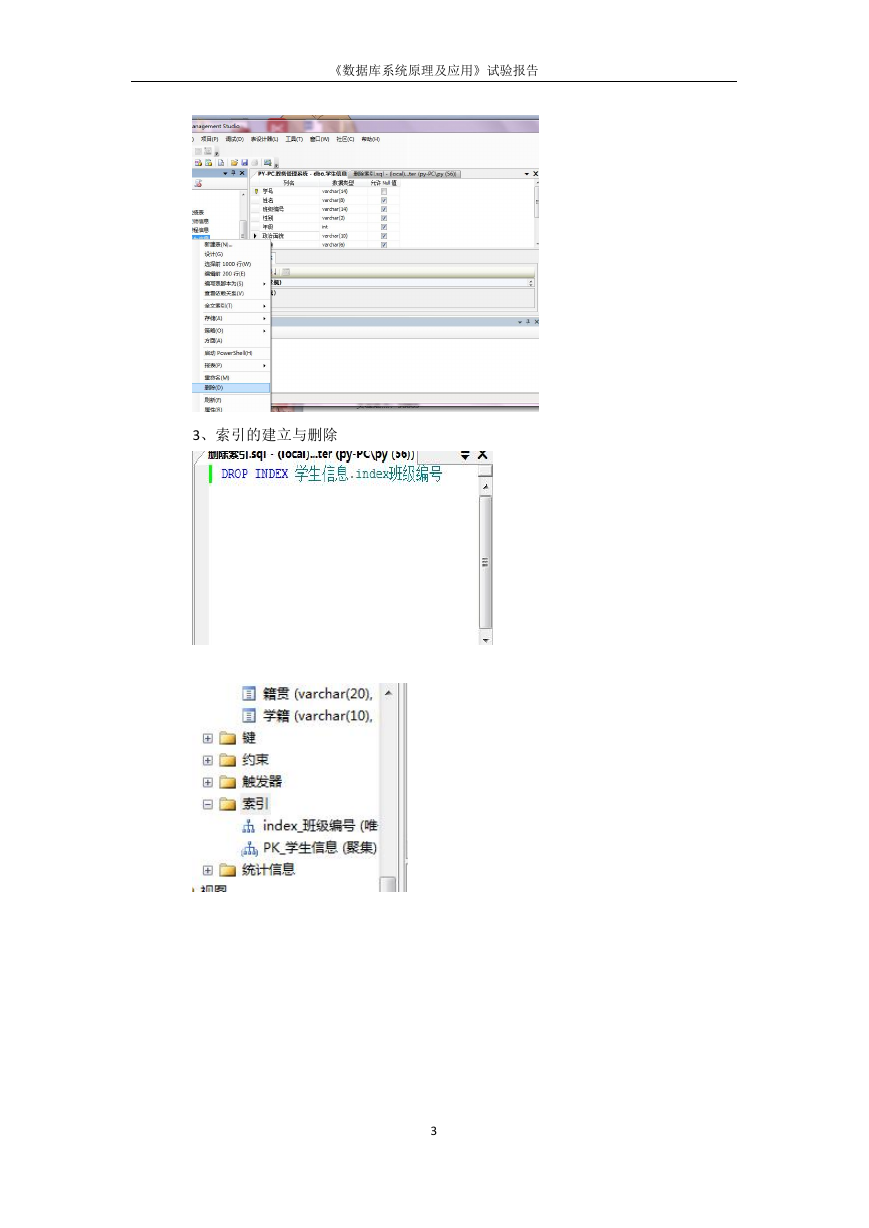Image resolution: width=869 pixels, height=1228 pixels.
Task: Choose 刷新(F) from the context menu
Action: coord(231,400)
